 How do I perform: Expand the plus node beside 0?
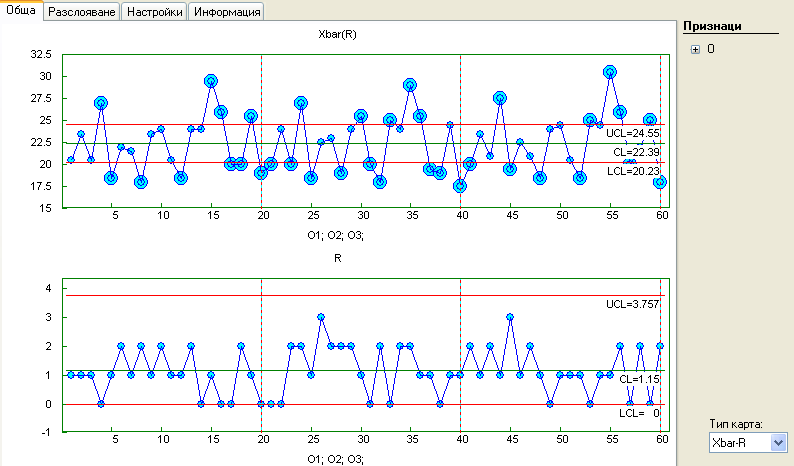tap(695, 48)
